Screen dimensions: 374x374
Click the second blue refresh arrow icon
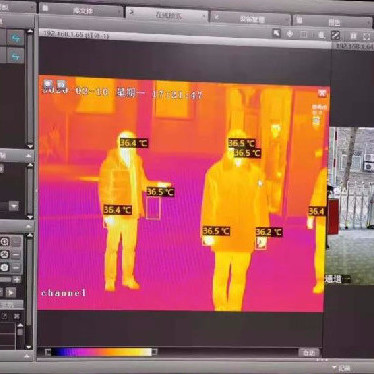click(15, 56)
